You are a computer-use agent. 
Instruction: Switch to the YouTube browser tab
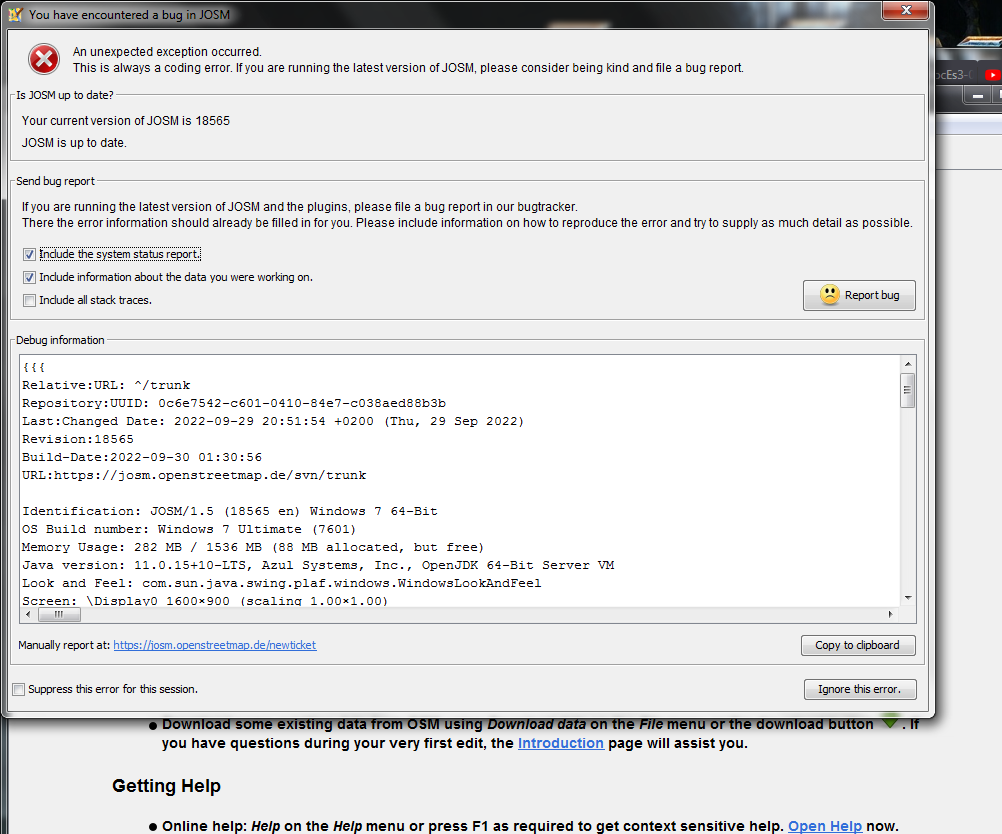click(x=992, y=75)
